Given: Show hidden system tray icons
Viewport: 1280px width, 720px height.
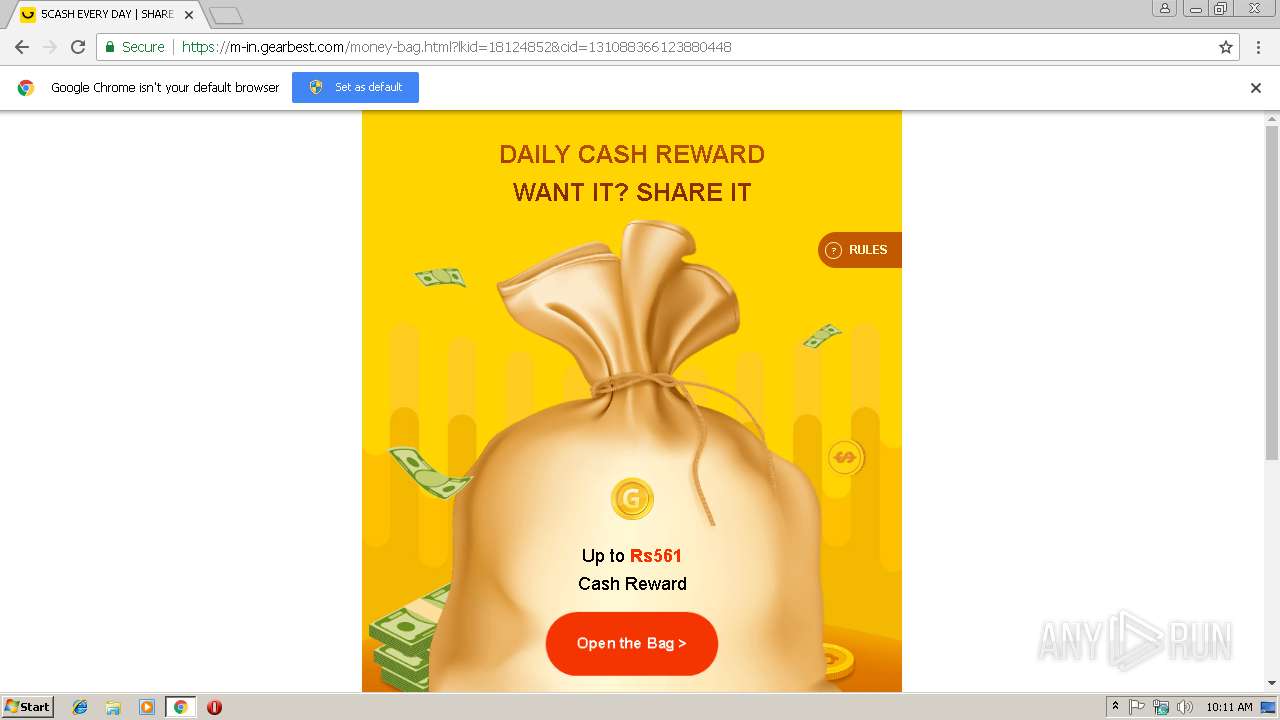Looking at the screenshot, I should tap(1115, 707).
